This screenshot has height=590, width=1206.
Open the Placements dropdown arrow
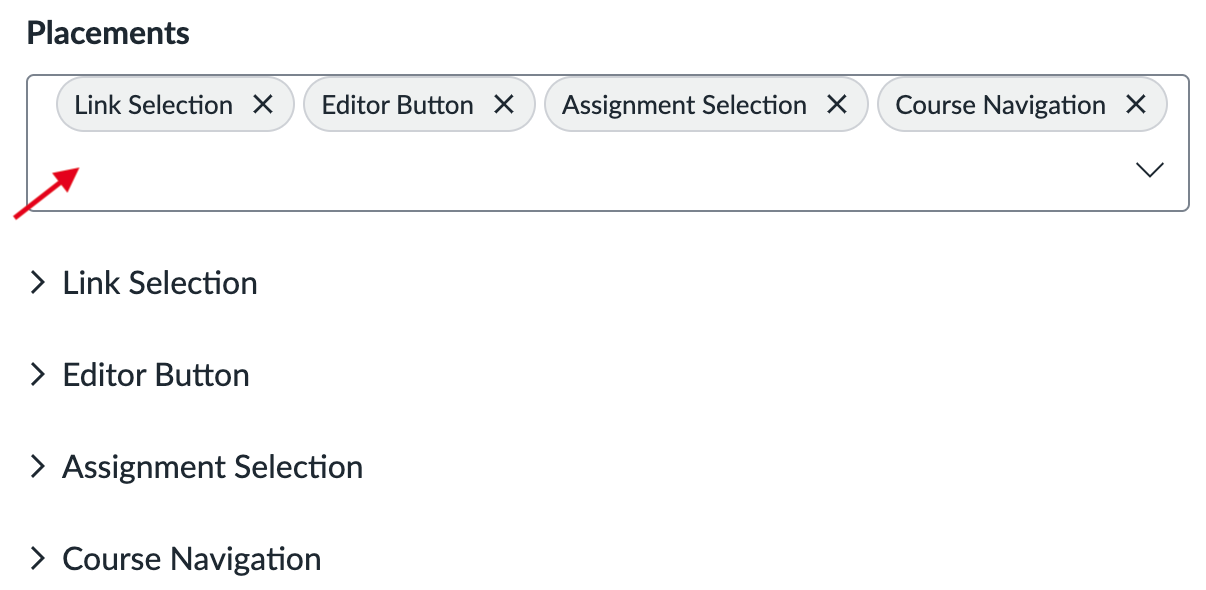coord(1150,170)
